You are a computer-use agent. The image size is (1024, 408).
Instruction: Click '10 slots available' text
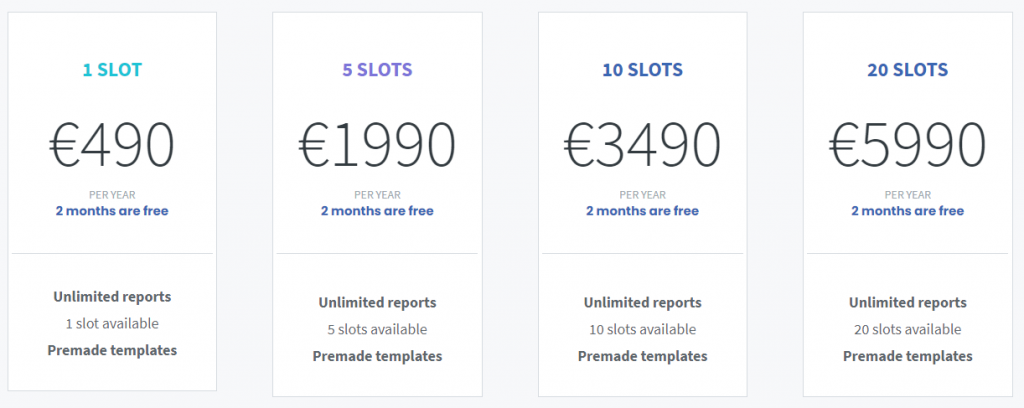[642, 329]
